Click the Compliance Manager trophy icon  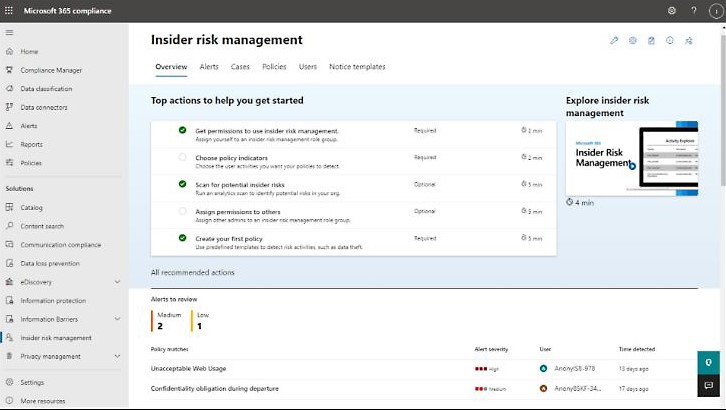click(x=9, y=70)
